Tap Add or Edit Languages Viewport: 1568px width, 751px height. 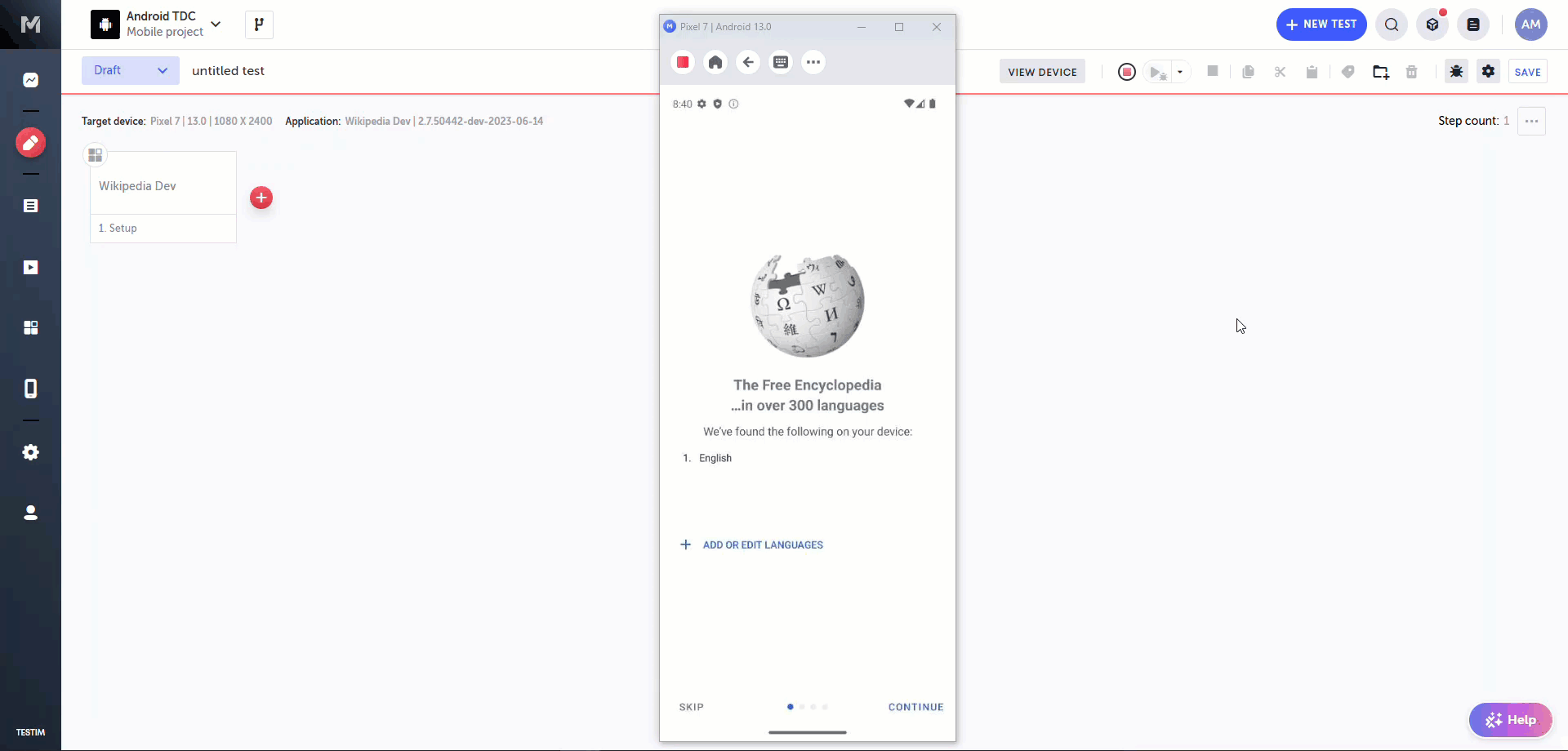tap(752, 544)
